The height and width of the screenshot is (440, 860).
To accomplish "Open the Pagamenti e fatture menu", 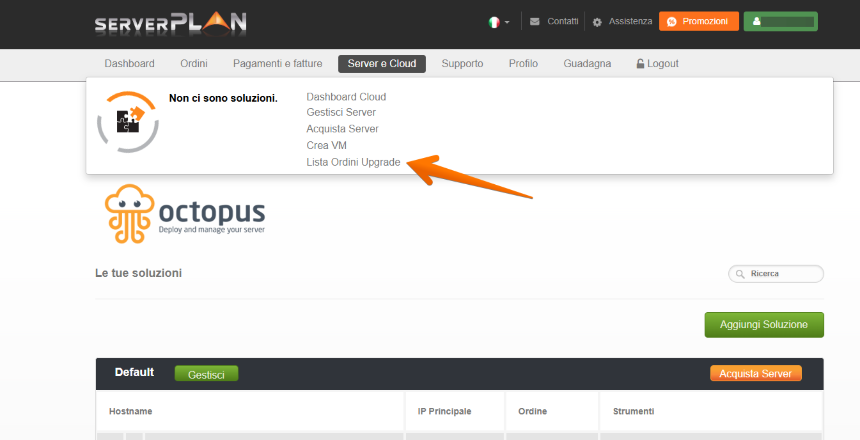I will pos(277,64).
